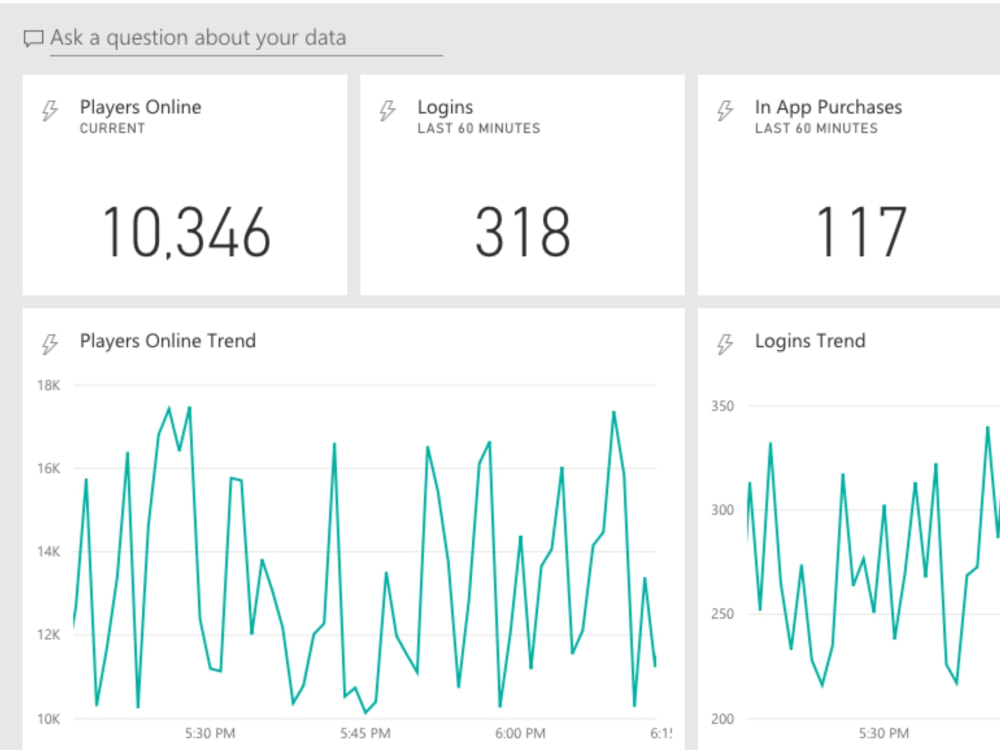Click the Logins tile title

coord(445,107)
